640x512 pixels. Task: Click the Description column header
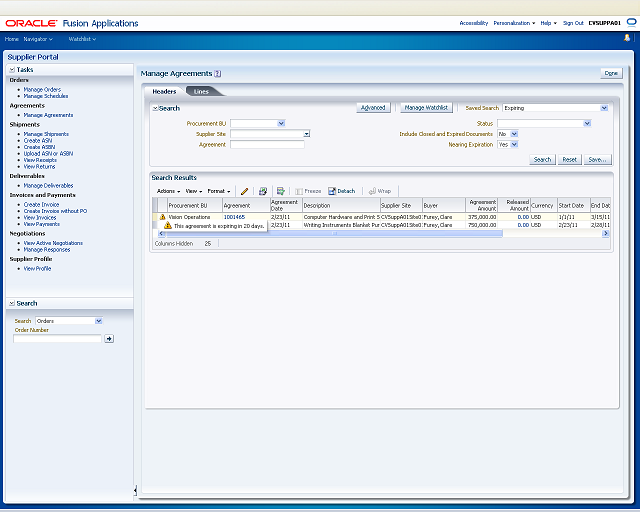click(341, 205)
